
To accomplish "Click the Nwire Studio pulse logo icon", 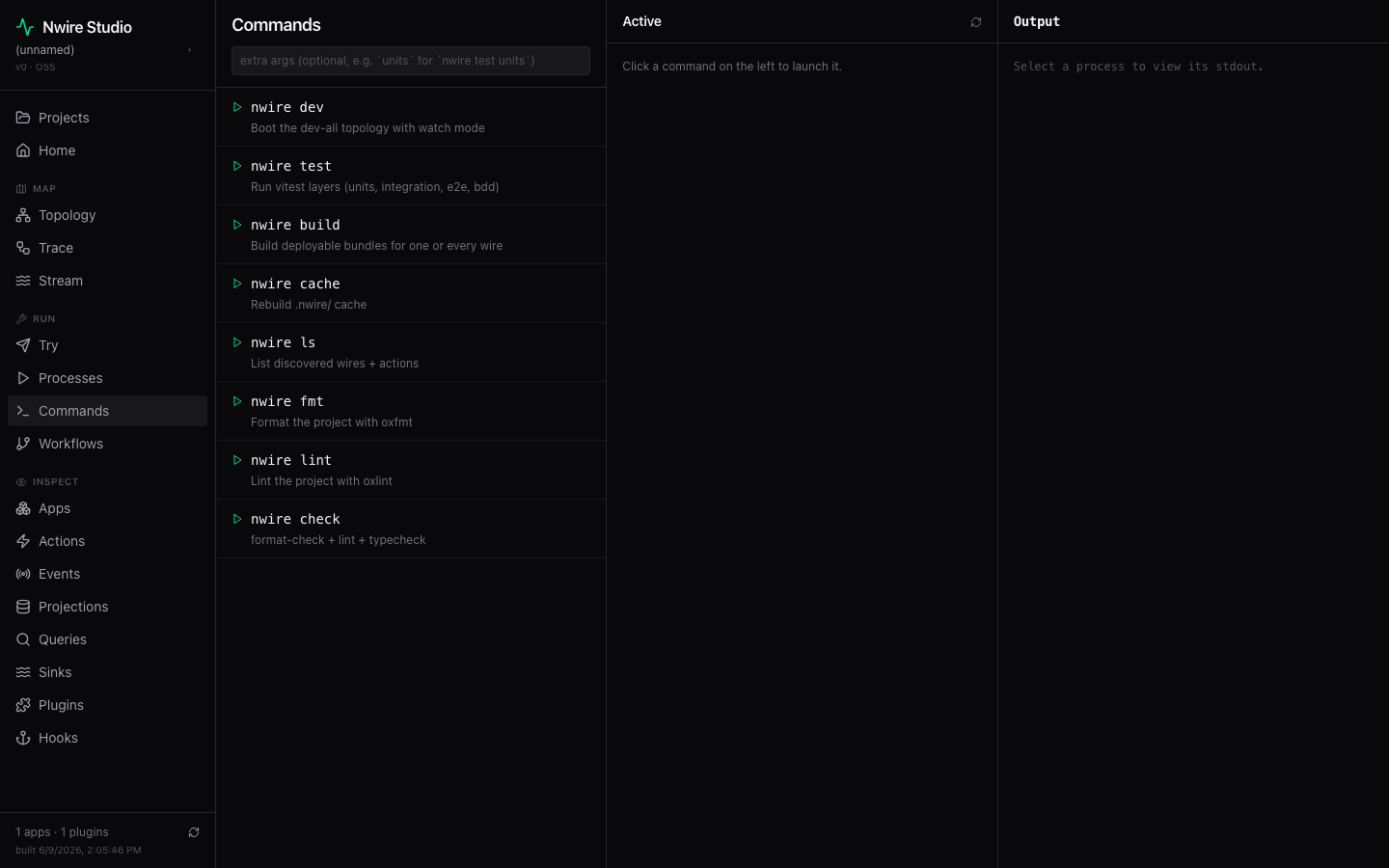I will [x=25, y=27].
